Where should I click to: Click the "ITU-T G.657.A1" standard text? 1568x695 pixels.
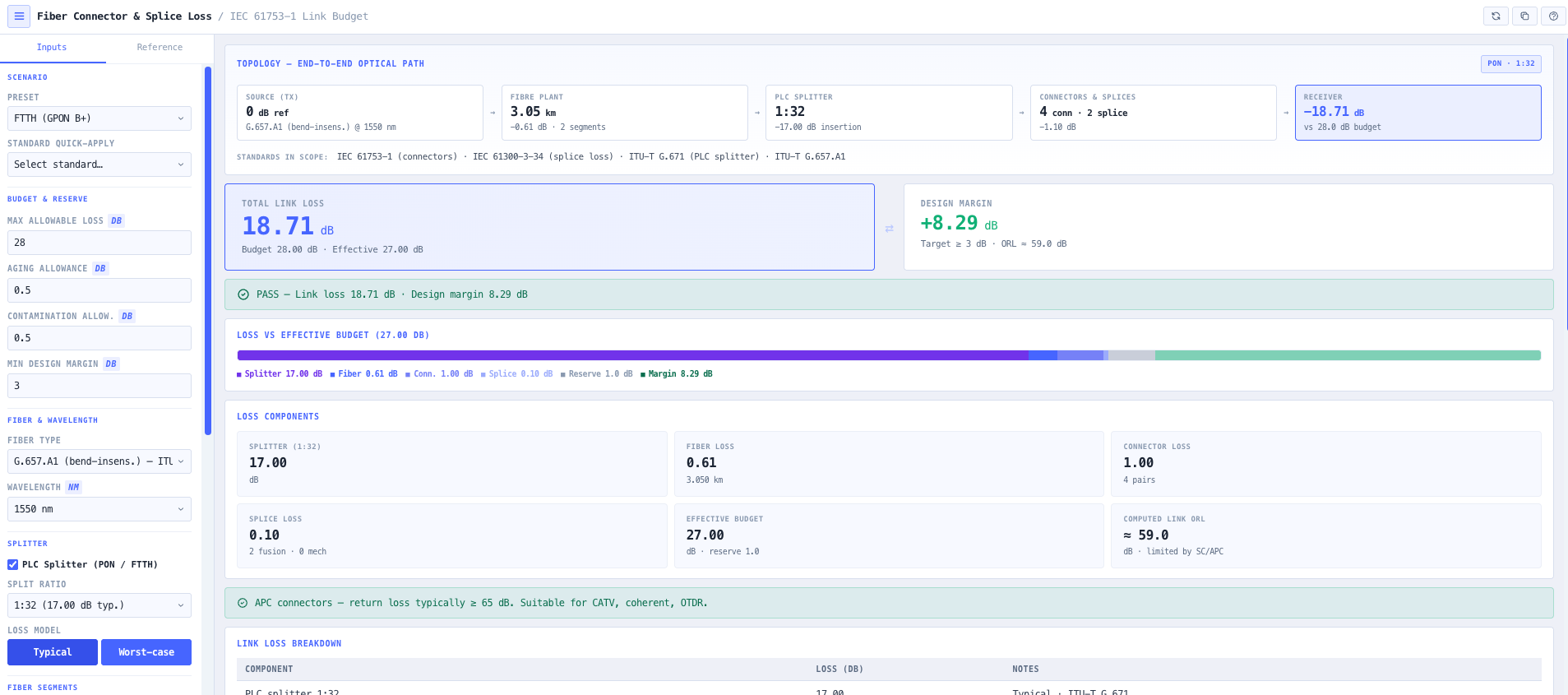(810, 156)
